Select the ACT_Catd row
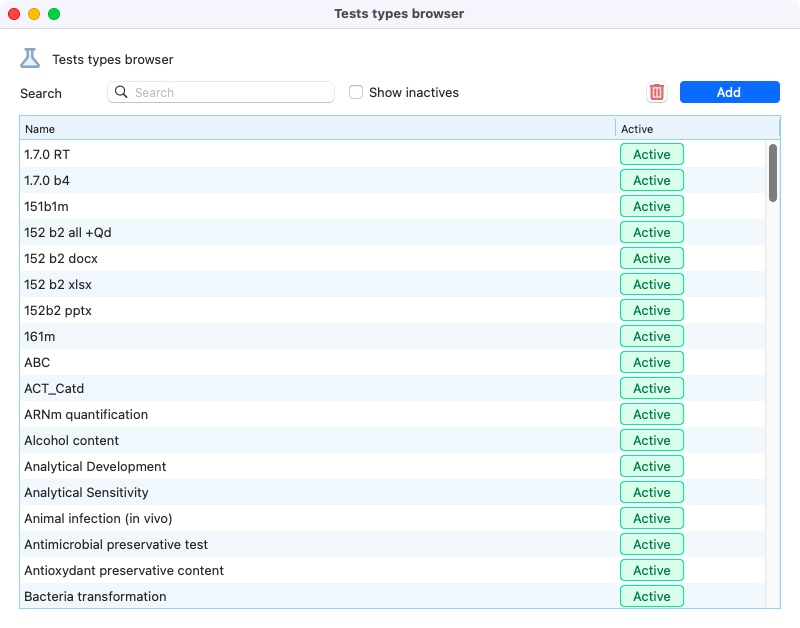Image resolution: width=800 pixels, height=628 pixels. coord(392,388)
